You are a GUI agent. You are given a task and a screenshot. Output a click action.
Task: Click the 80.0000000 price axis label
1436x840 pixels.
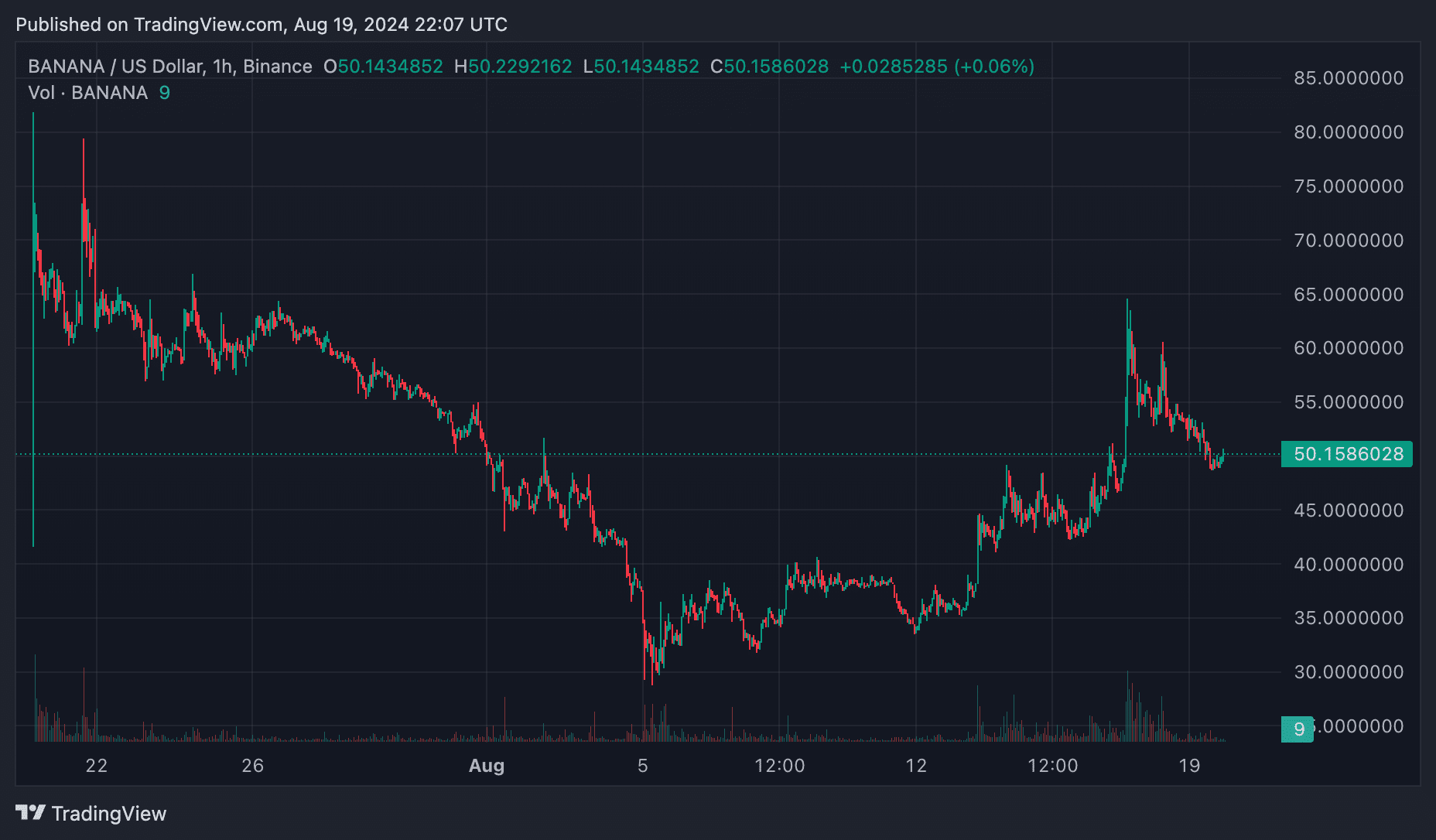coord(1349,132)
